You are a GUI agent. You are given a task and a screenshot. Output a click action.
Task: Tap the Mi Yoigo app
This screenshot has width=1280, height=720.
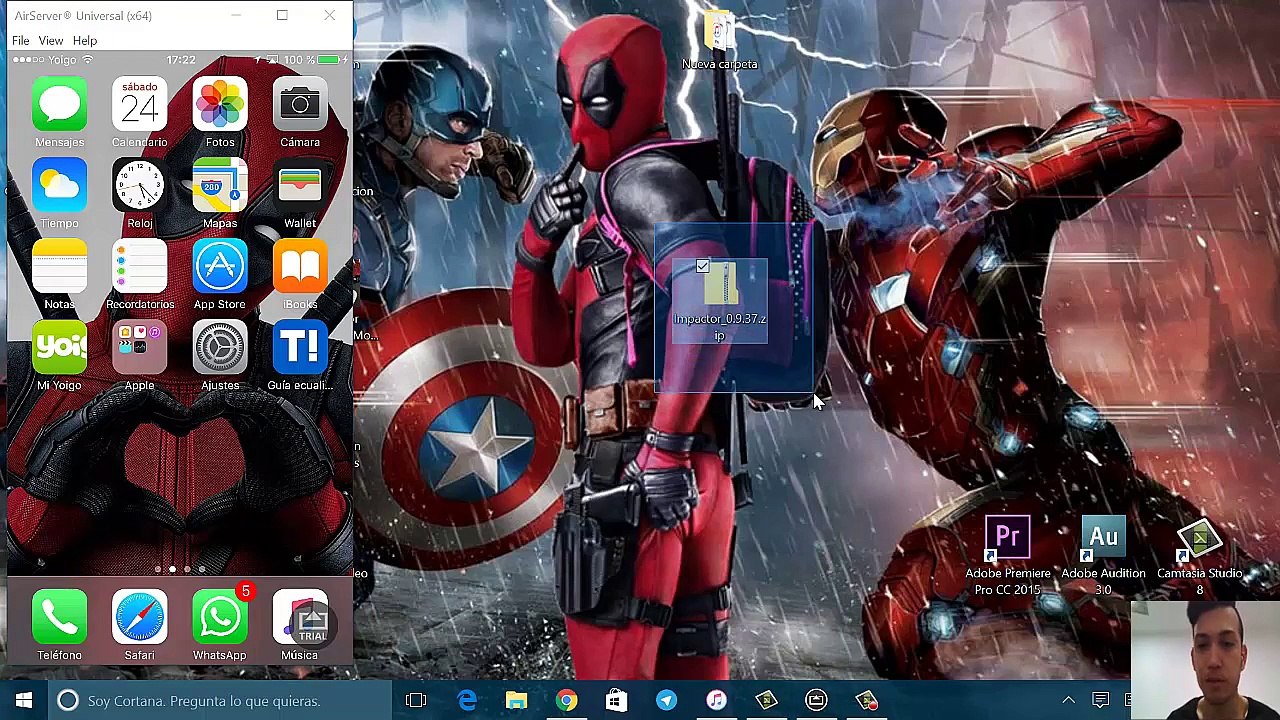(x=60, y=347)
